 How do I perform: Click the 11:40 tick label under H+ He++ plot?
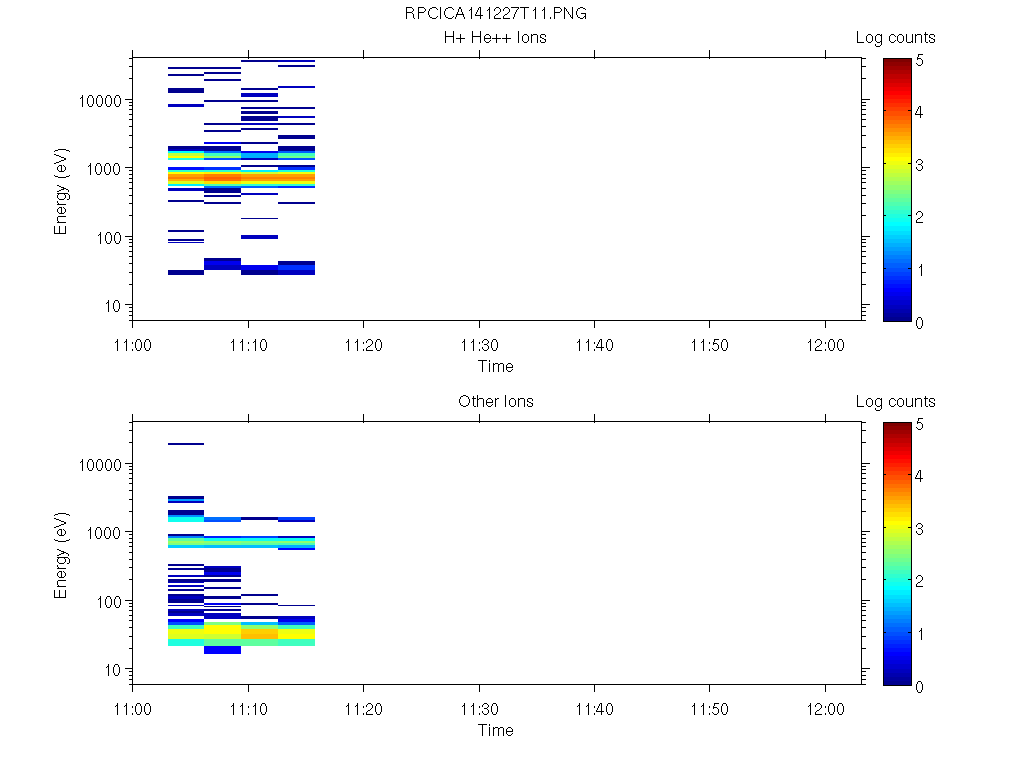pyautogui.click(x=594, y=345)
